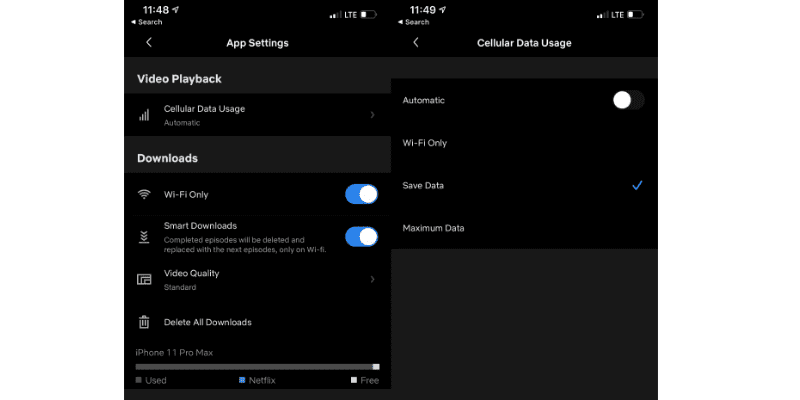800x400 pixels.
Task: Select the Save Data option
Action: (x=524, y=186)
